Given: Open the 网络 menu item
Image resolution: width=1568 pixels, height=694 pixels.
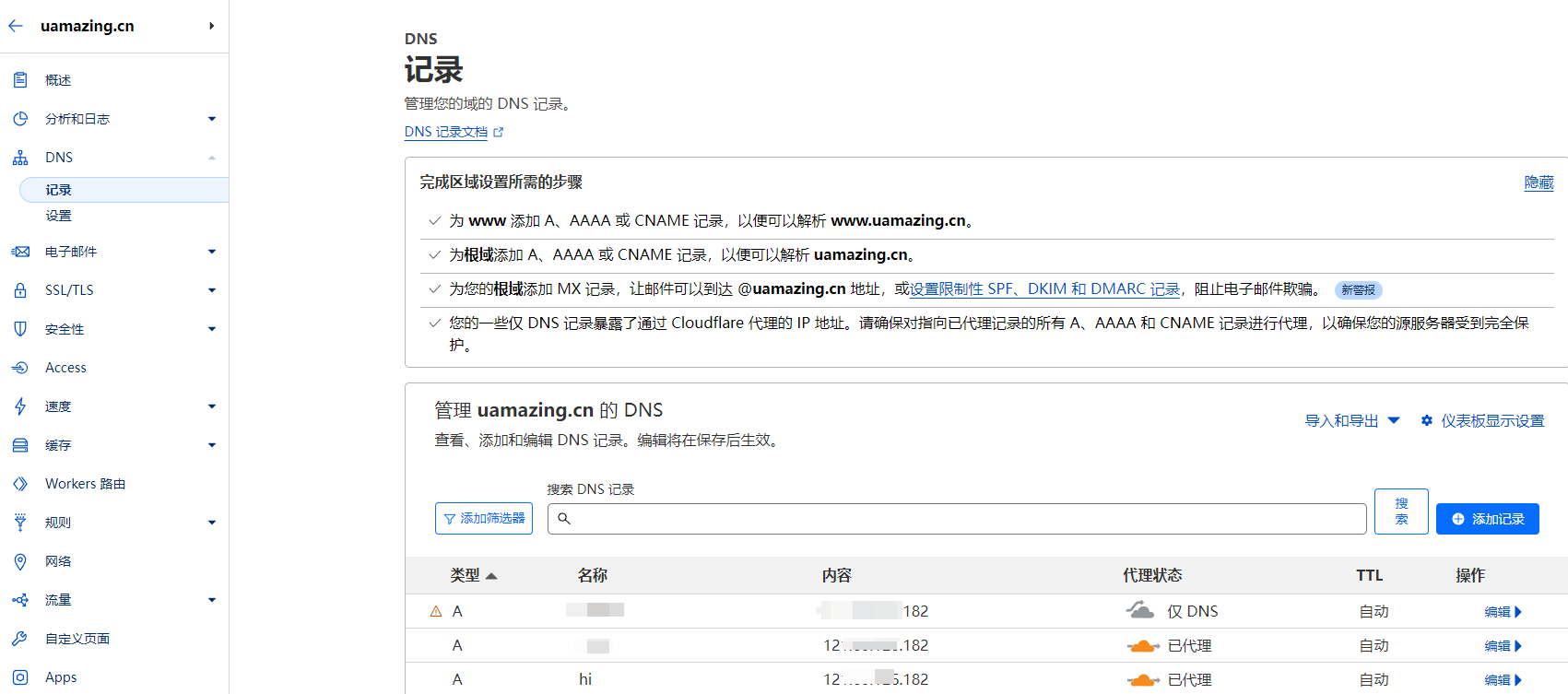Looking at the screenshot, I should [58, 561].
